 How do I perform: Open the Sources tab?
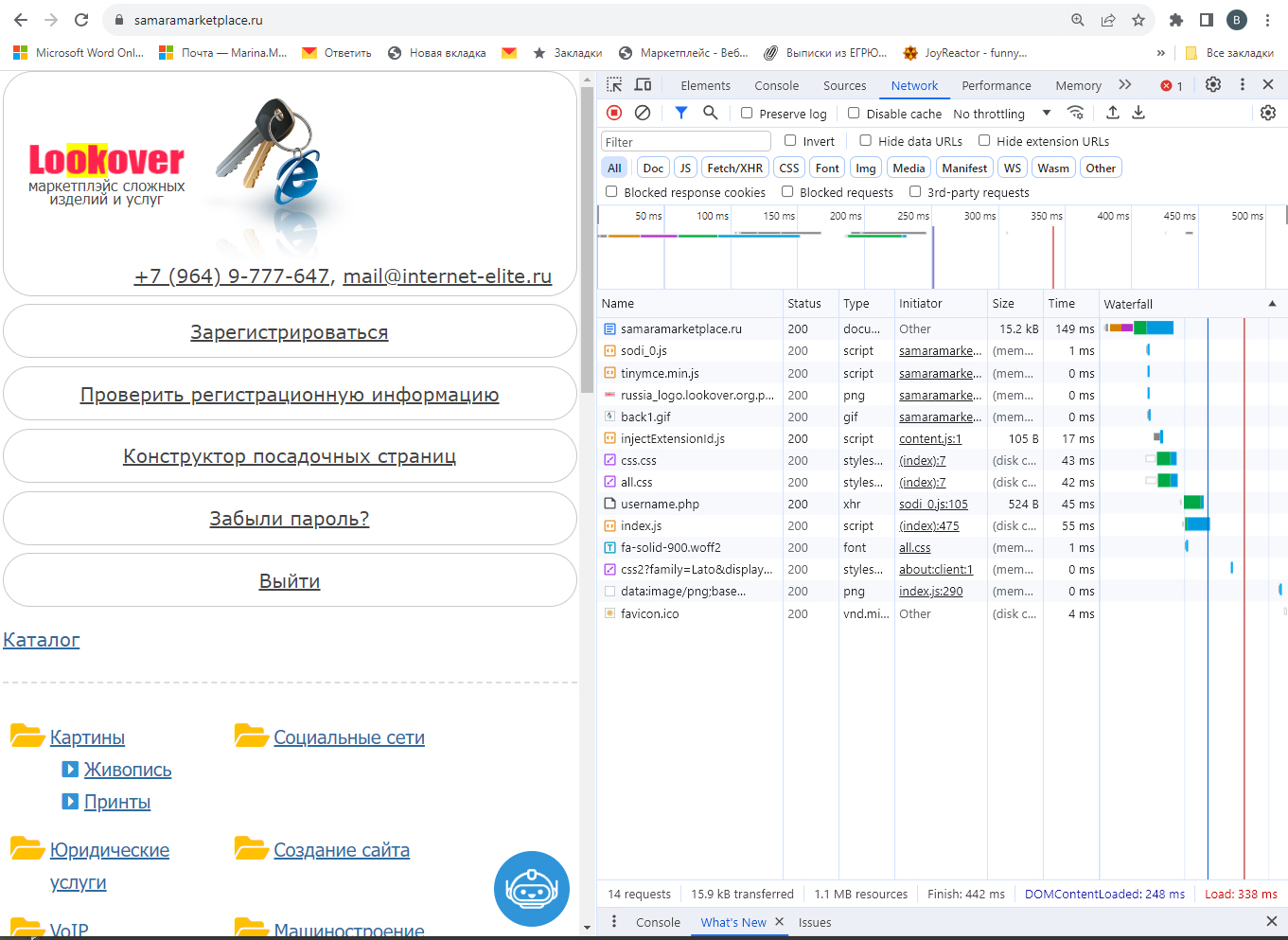tap(844, 85)
